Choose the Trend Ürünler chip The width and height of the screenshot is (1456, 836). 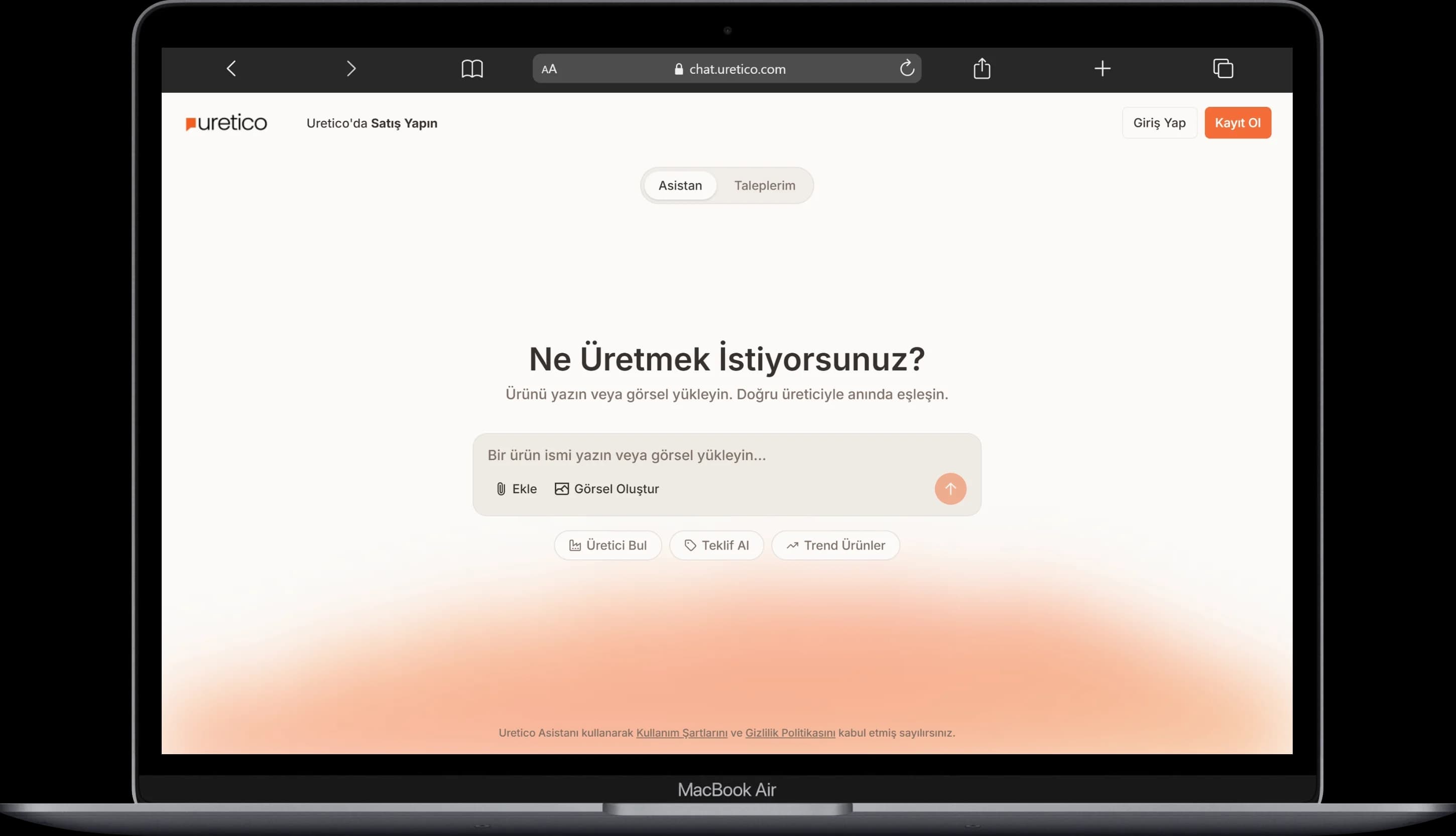835,545
